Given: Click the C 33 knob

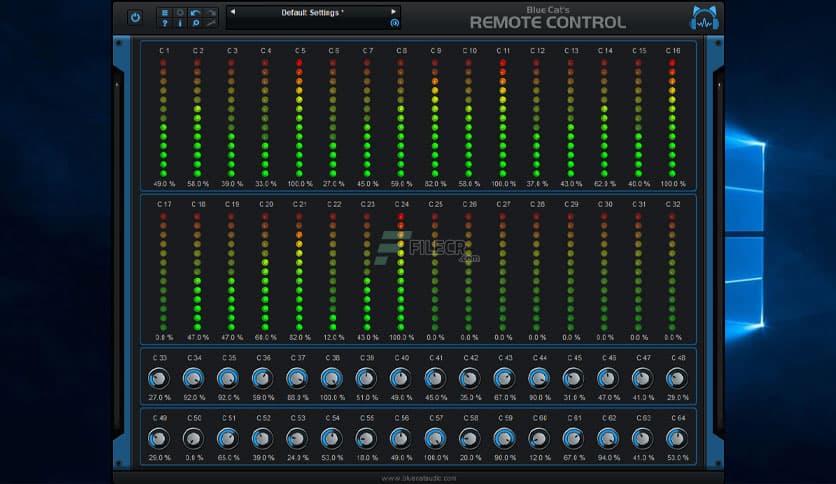Looking at the screenshot, I should point(158,378).
